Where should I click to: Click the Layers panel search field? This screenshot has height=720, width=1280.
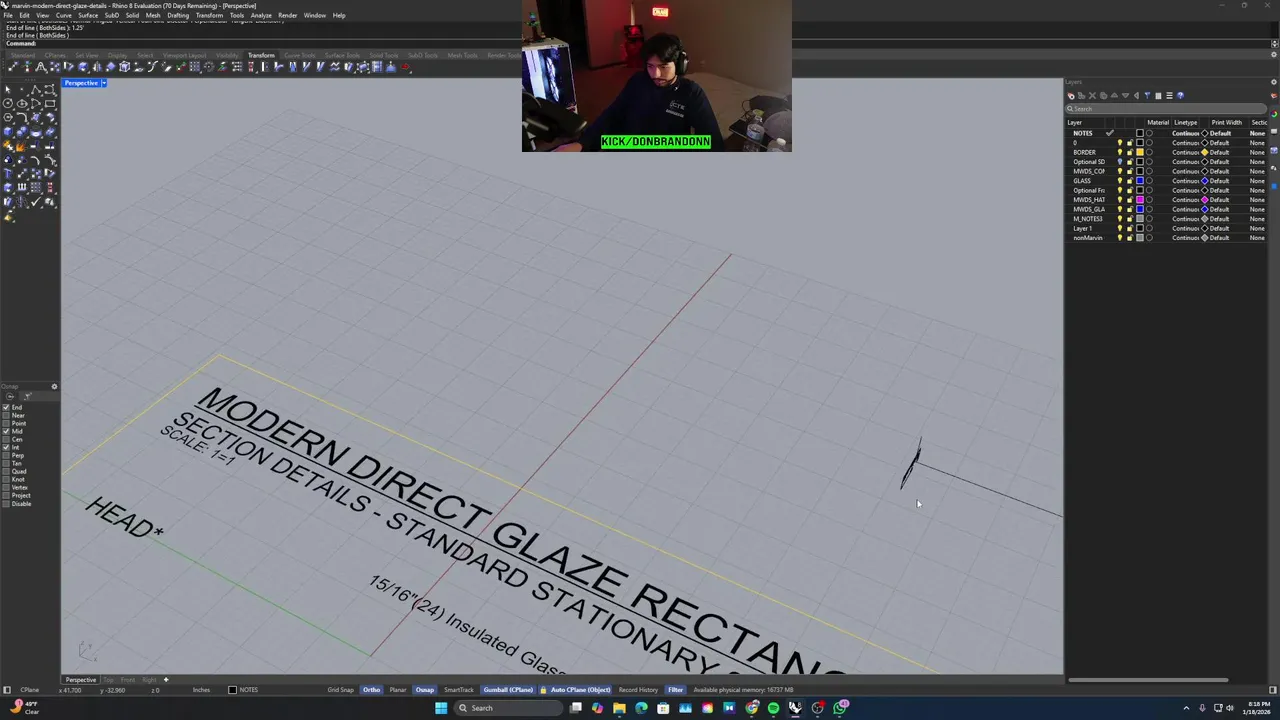click(1166, 109)
